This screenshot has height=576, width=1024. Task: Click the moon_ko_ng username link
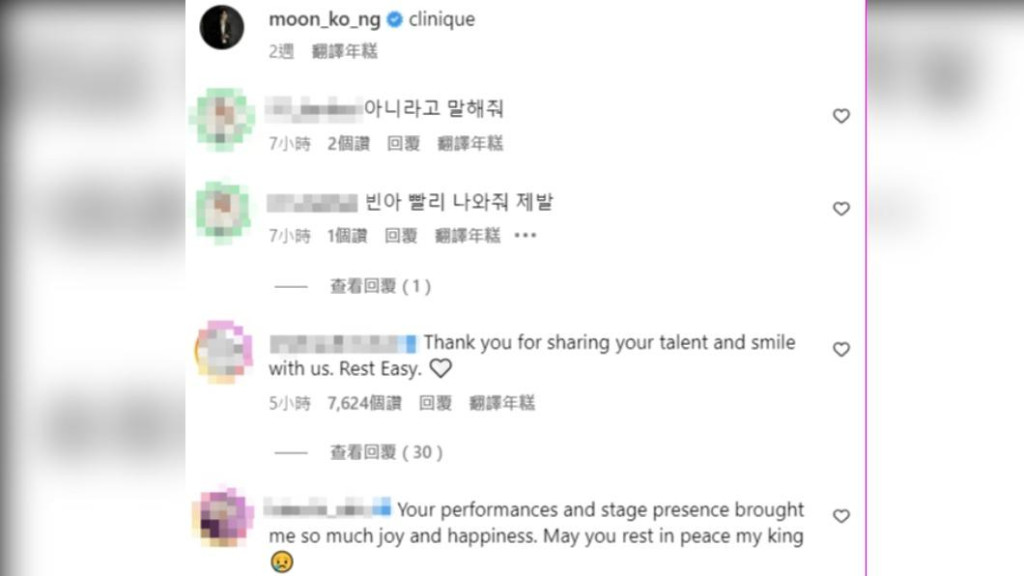pos(324,19)
